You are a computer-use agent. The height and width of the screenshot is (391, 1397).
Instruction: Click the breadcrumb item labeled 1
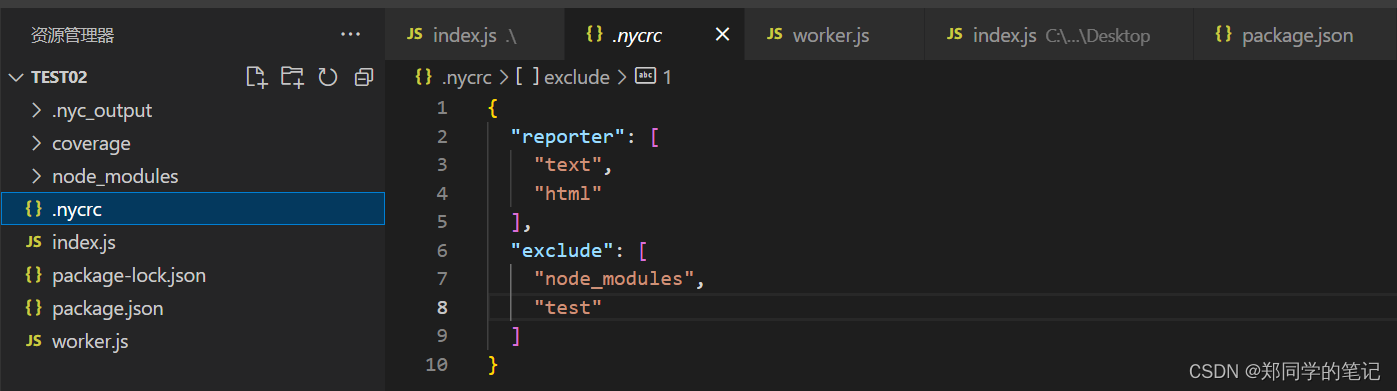pos(667,77)
